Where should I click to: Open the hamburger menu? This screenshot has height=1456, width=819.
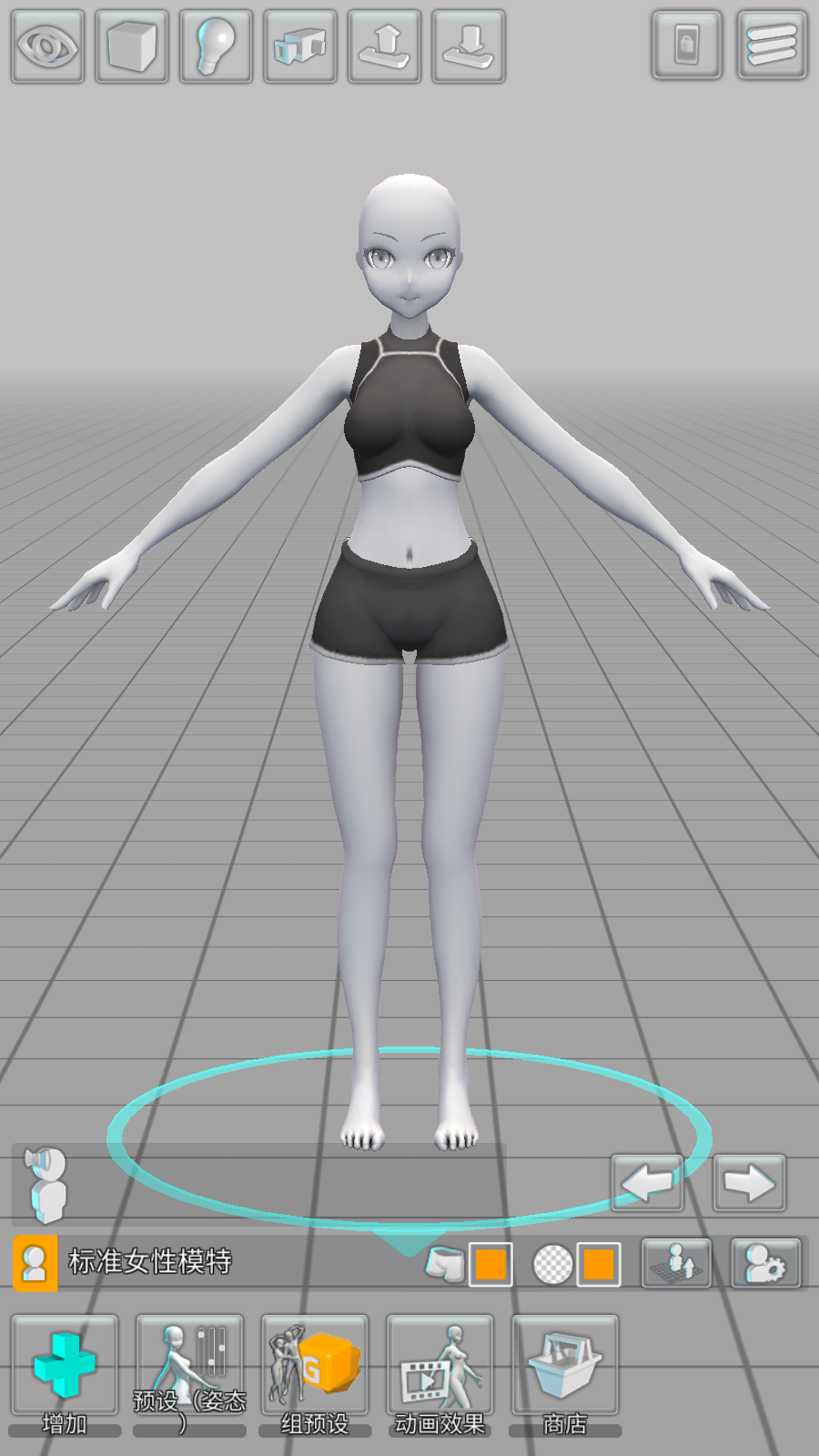point(772,45)
